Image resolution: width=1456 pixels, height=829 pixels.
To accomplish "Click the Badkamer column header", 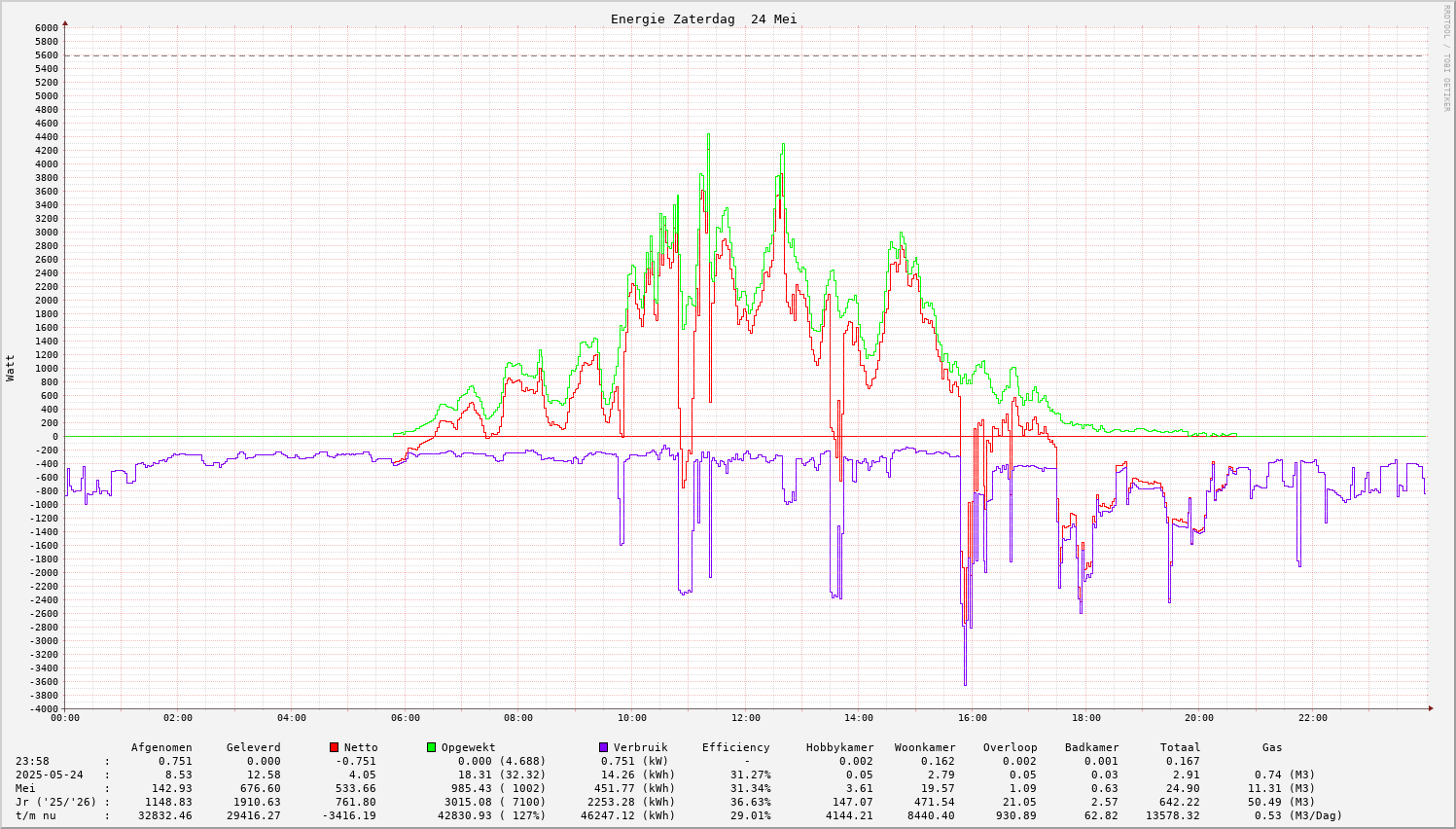I will [x=1091, y=747].
